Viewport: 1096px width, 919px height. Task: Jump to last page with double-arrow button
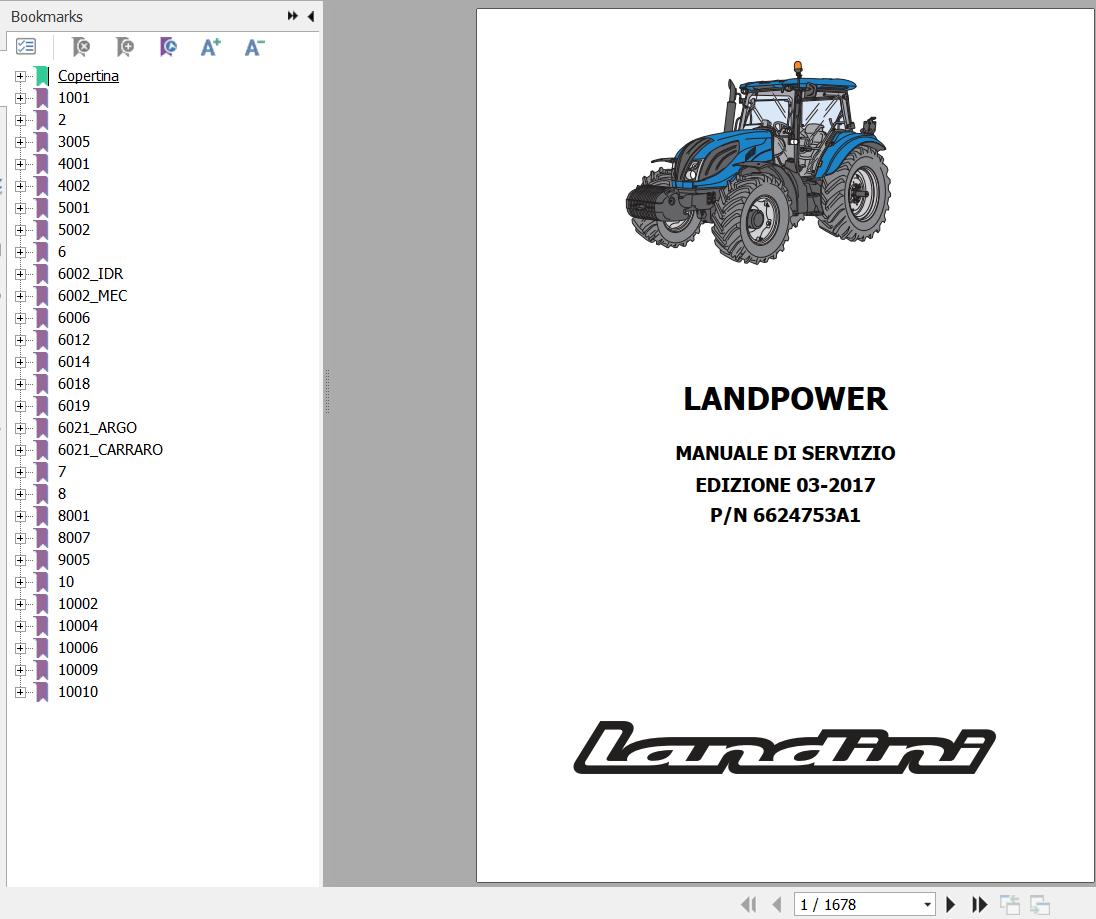coord(977,903)
